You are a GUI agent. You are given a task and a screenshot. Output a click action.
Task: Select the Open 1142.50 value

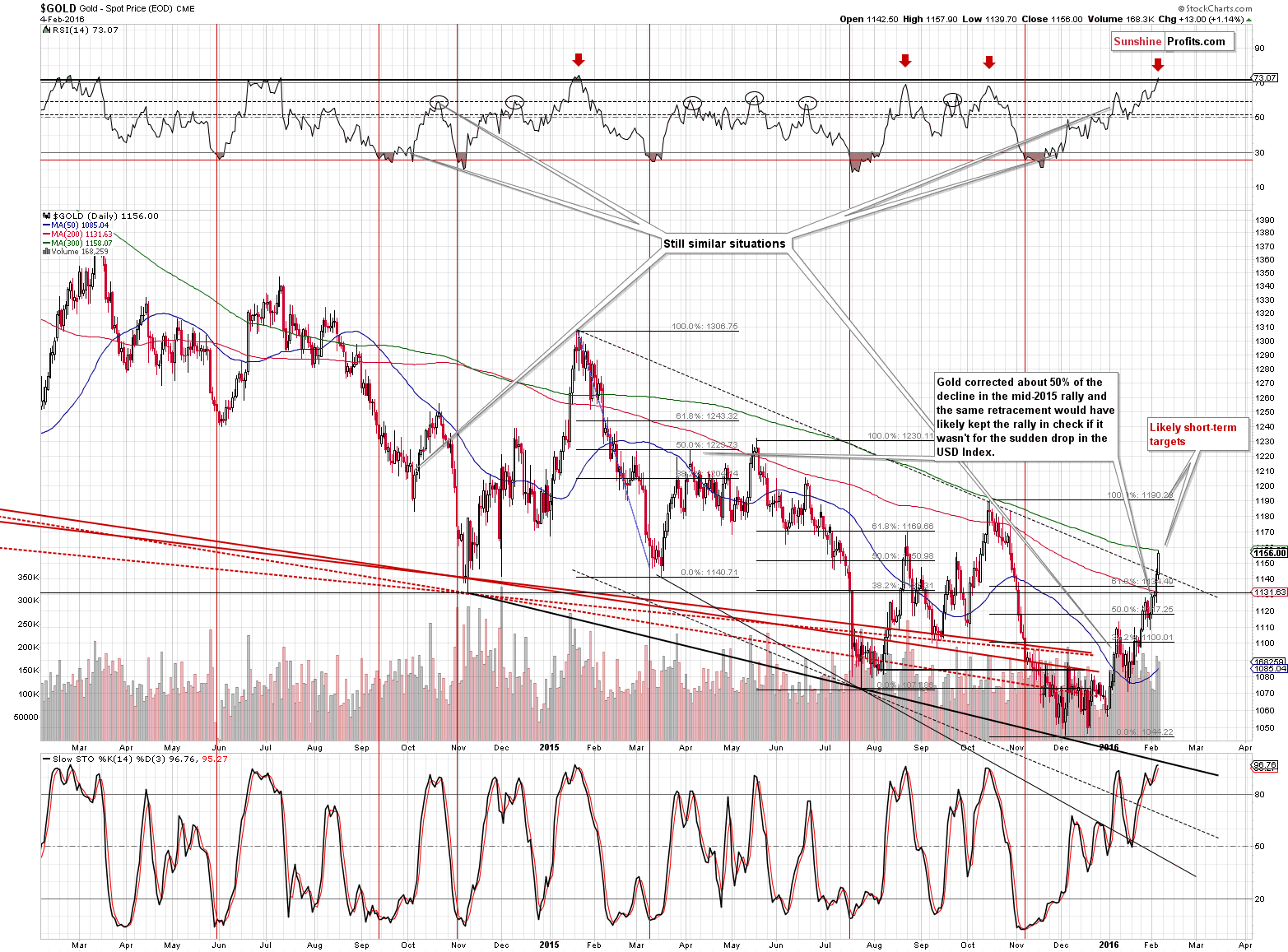(x=869, y=19)
